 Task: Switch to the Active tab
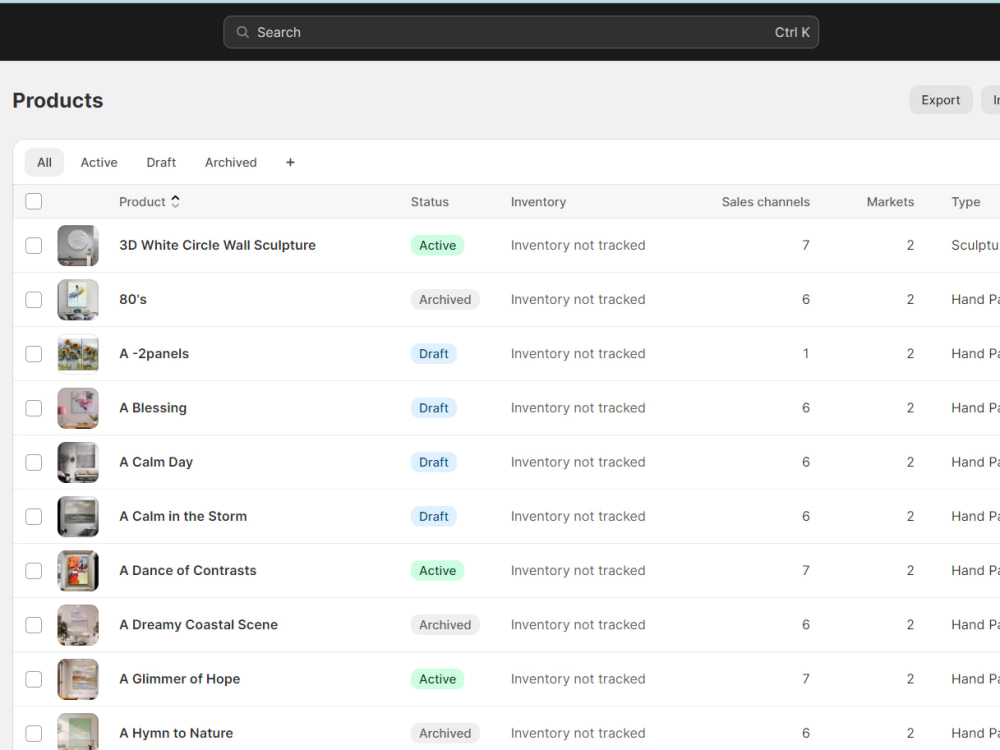click(99, 163)
